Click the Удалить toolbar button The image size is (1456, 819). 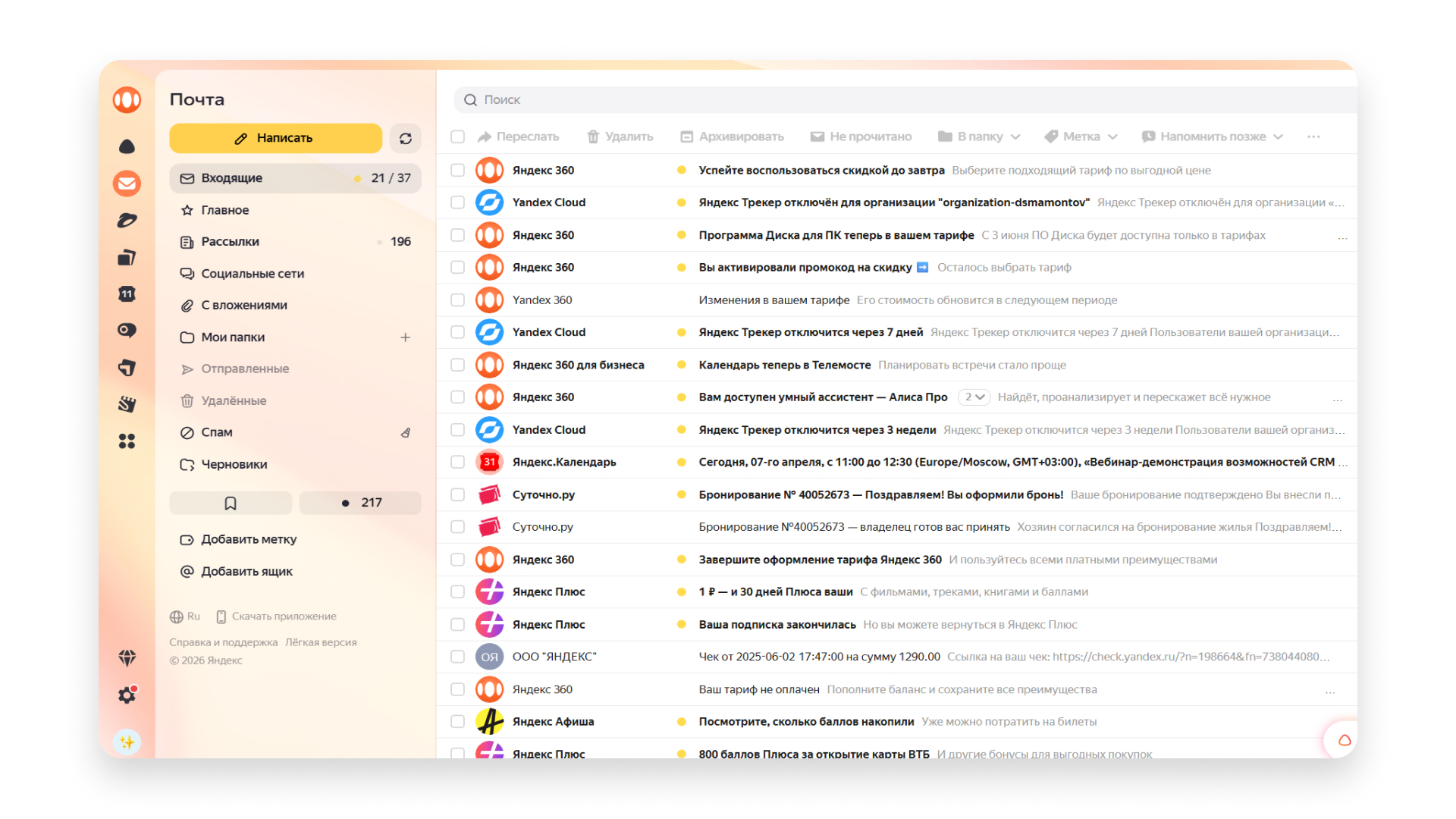(x=620, y=136)
